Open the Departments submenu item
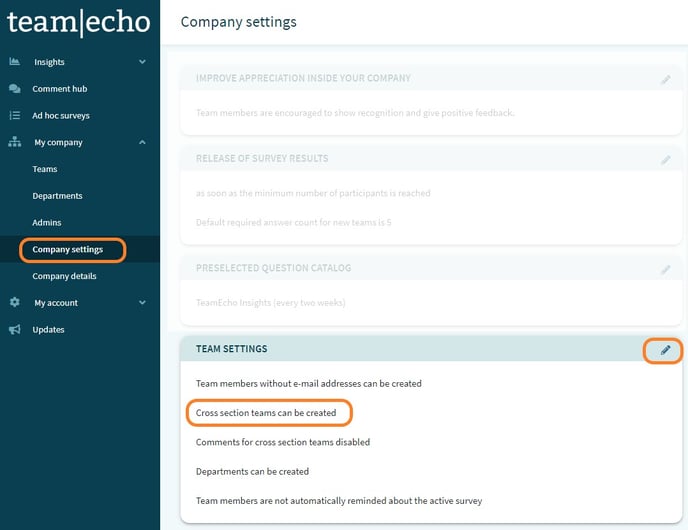 [x=57, y=196]
